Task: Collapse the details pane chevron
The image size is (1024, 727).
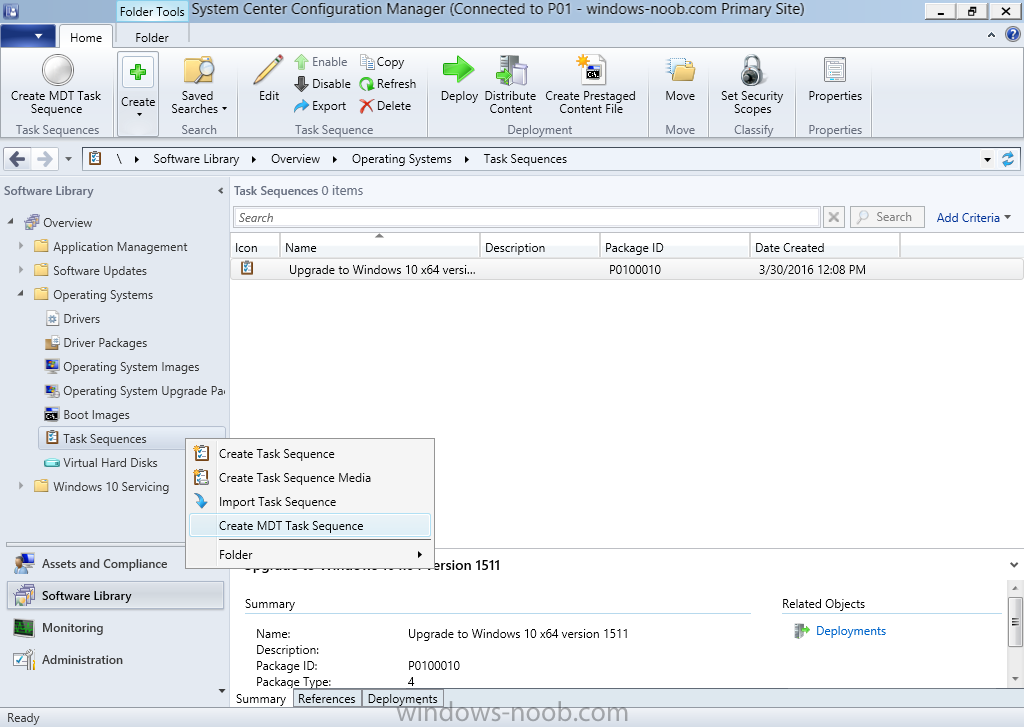Action: (x=1014, y=565)
